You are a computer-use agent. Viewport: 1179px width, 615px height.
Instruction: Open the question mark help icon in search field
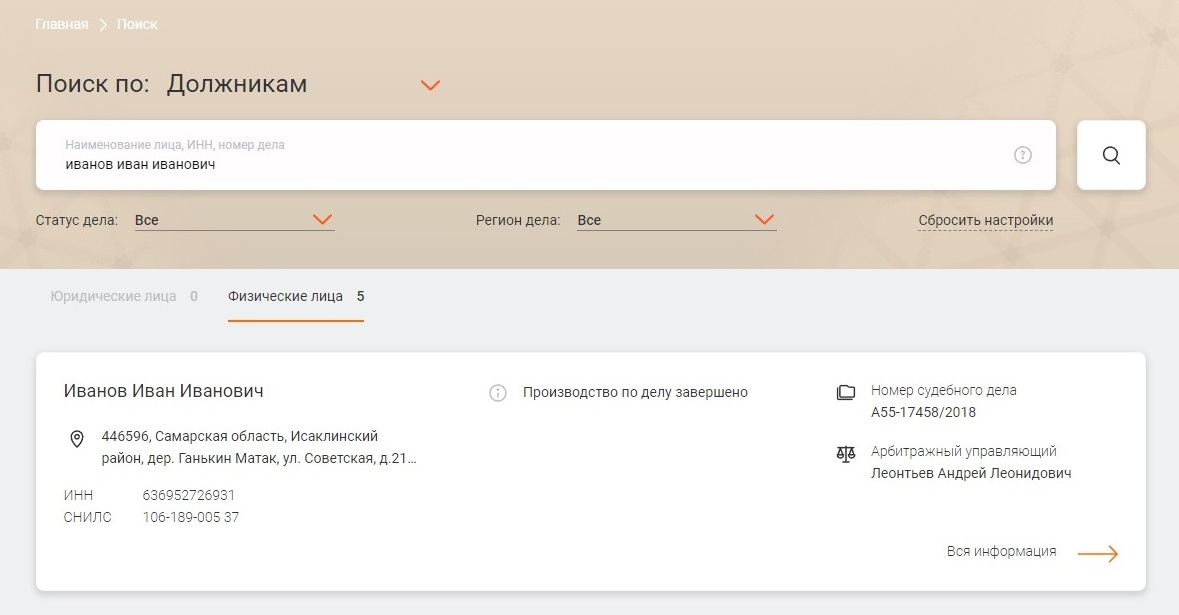tap(1023, 155)
